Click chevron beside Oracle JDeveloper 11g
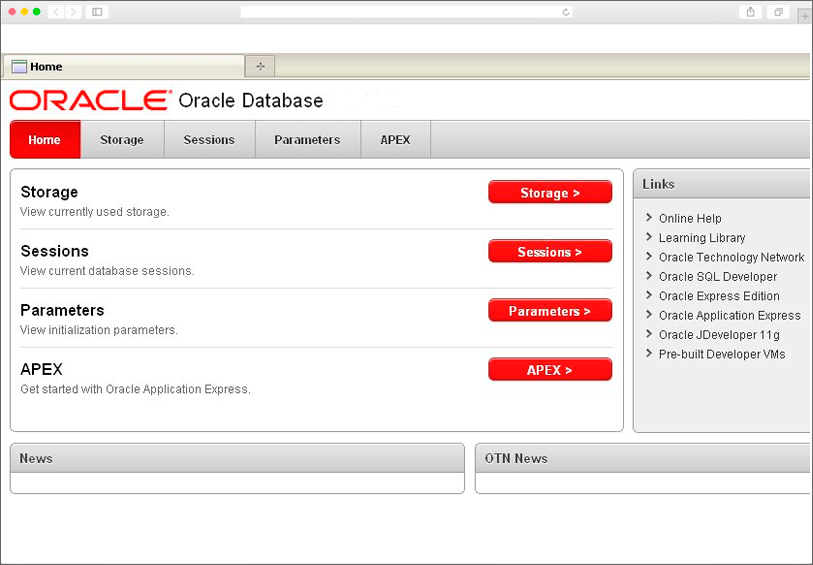The image size is (813, 565). 649,334
